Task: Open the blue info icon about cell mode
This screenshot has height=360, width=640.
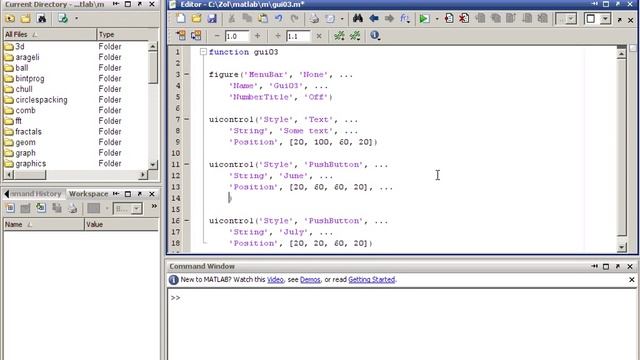Action: click(x=375, y=36)
